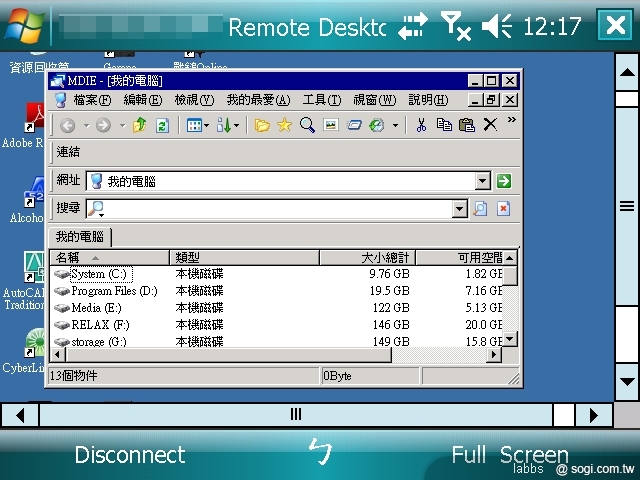Click the scissors Cut icon
The height and width of the screenshot is (480, 640).
pyautogui.click(x=421, y=125)
